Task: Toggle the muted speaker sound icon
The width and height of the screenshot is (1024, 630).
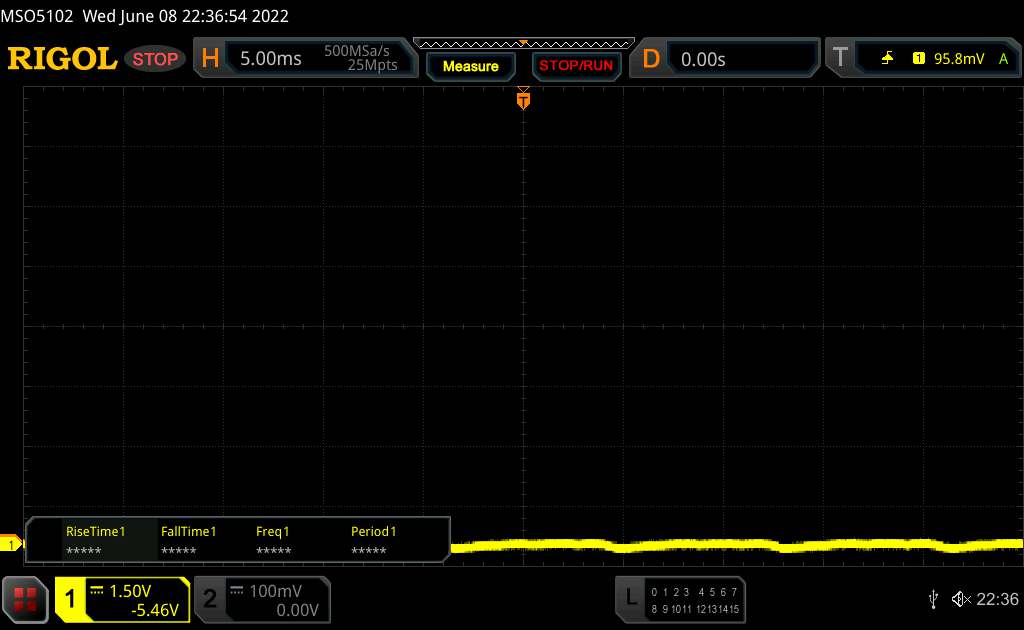Action: pos(961,599)
